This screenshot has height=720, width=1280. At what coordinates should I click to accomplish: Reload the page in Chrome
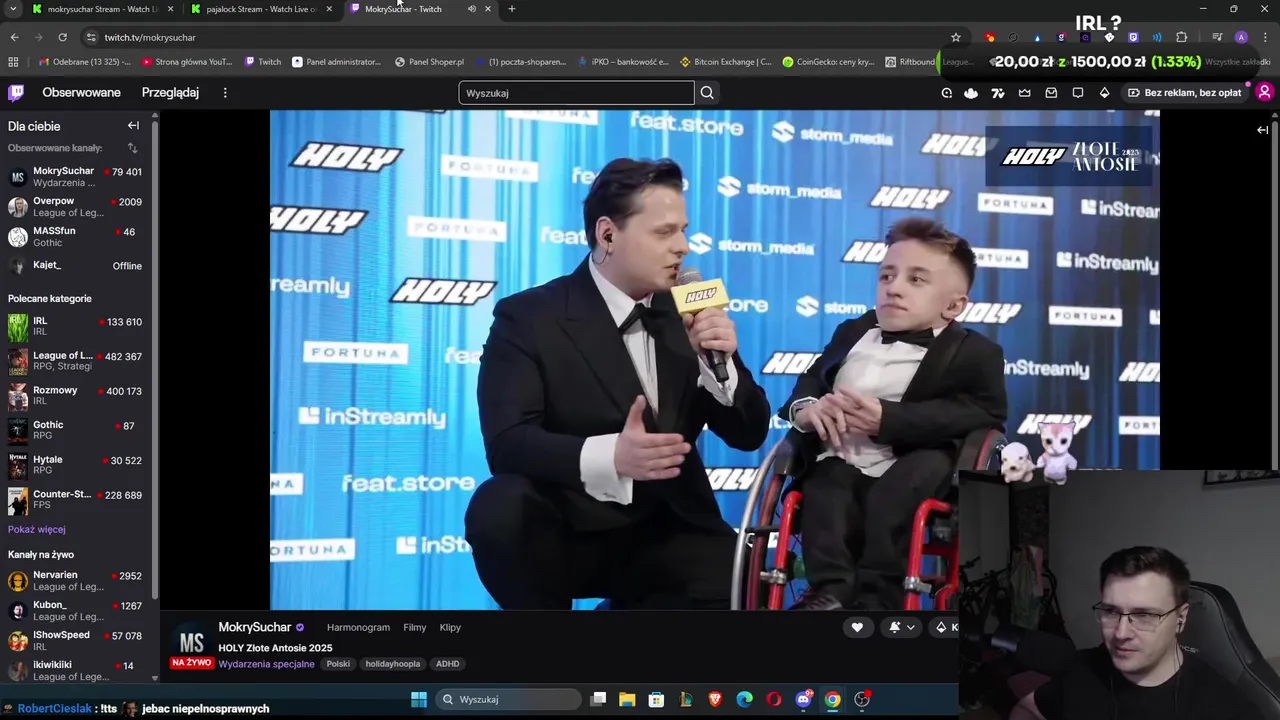[x=62, y=37]
